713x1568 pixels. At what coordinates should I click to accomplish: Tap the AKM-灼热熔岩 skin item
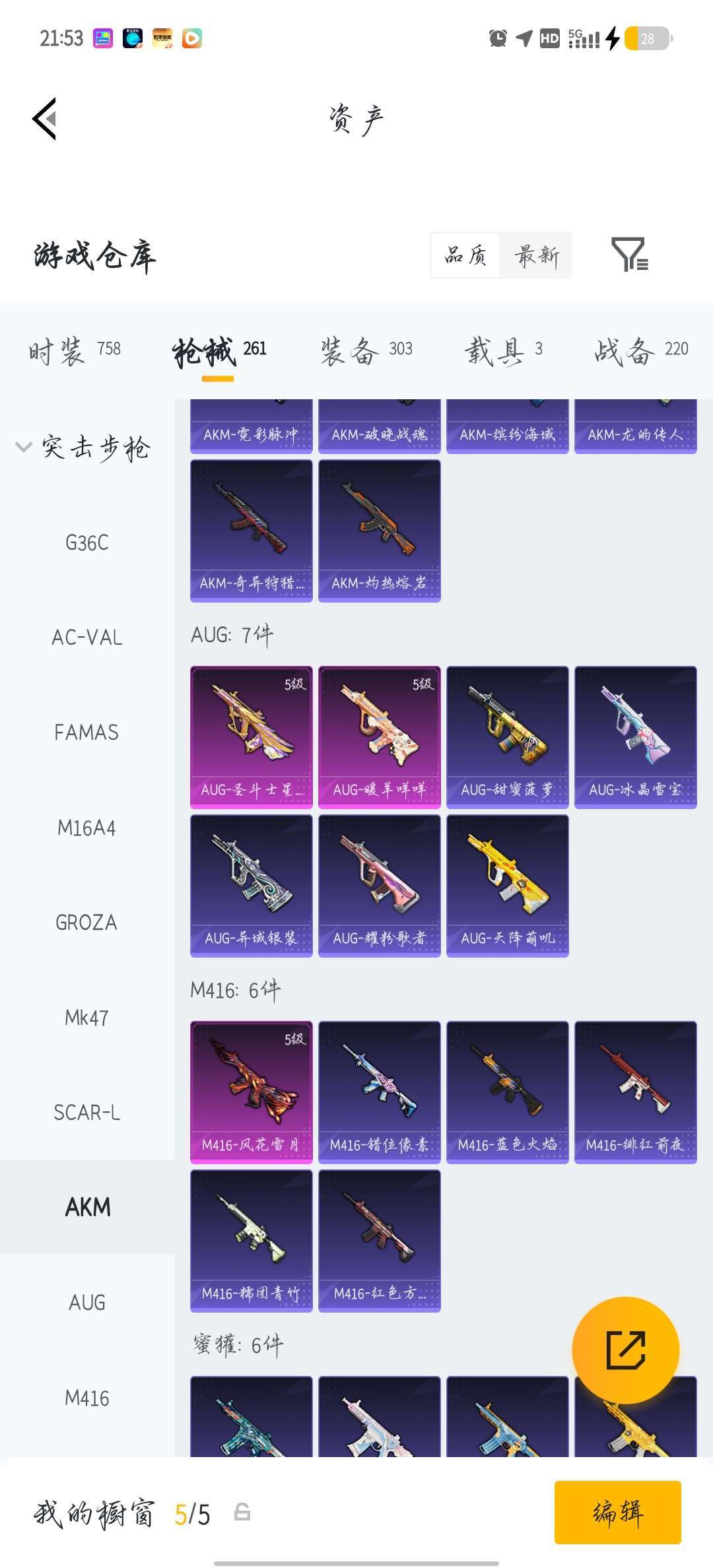pyautogui.click(x=379, y=531)
